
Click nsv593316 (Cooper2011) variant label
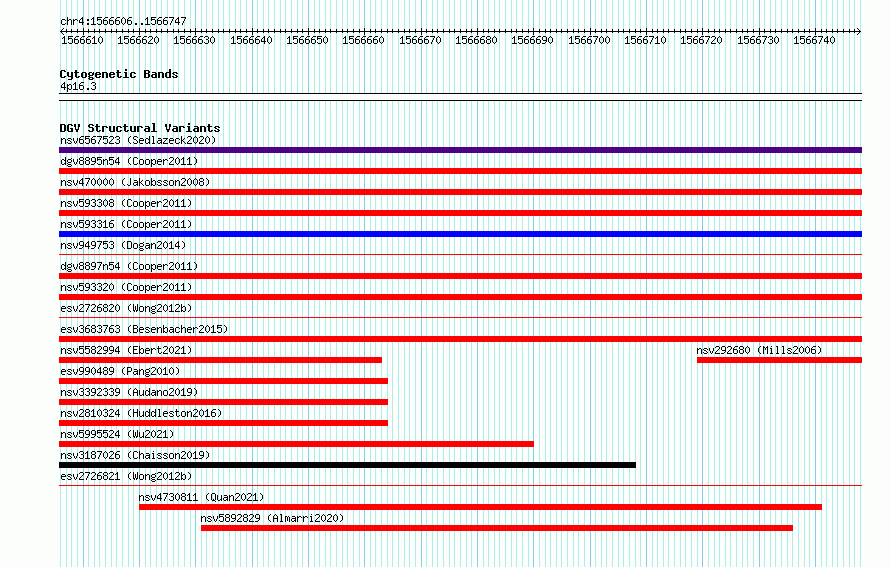126,224
